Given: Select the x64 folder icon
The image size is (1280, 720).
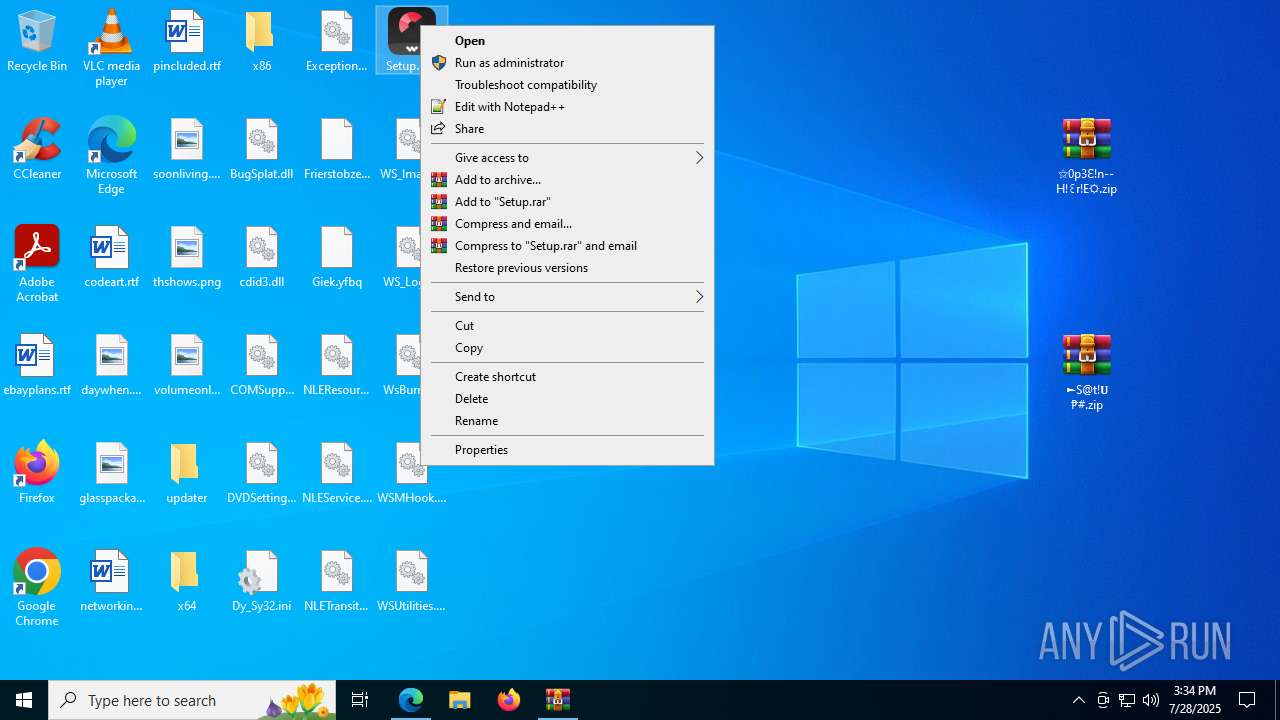Looking at the screenshot, I should coord(187,581).
